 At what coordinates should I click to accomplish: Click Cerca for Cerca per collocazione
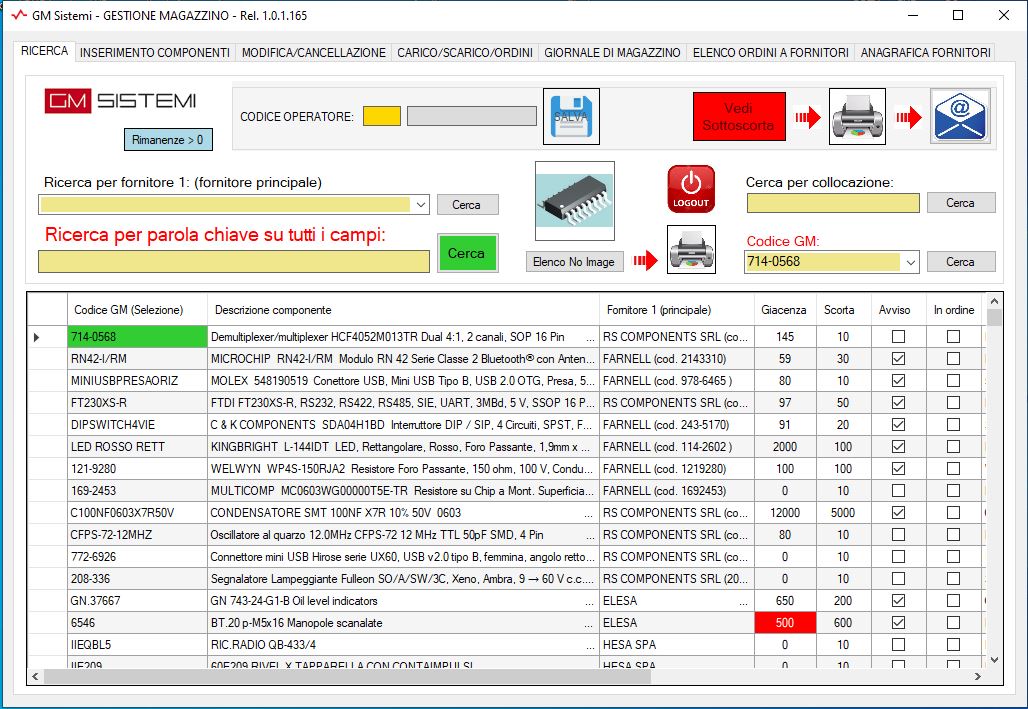click(x=960, y=203)
